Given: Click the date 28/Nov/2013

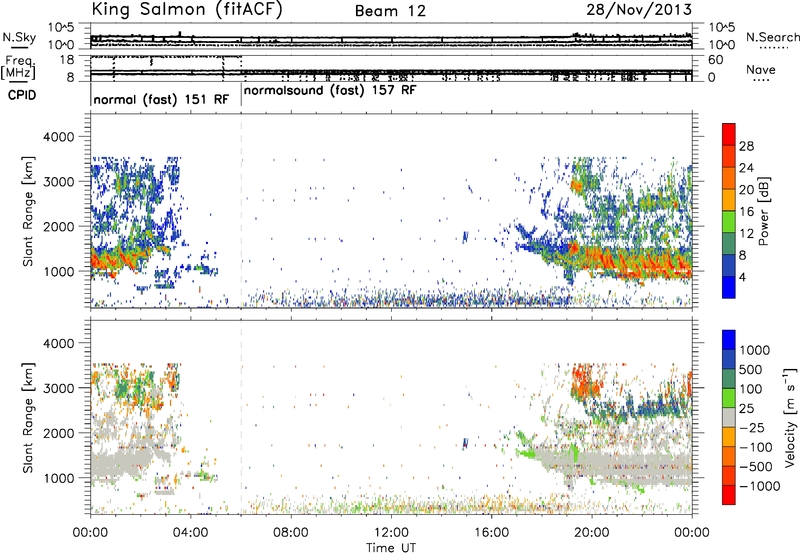Looking at the screenshot, I should tap(639, 9).
